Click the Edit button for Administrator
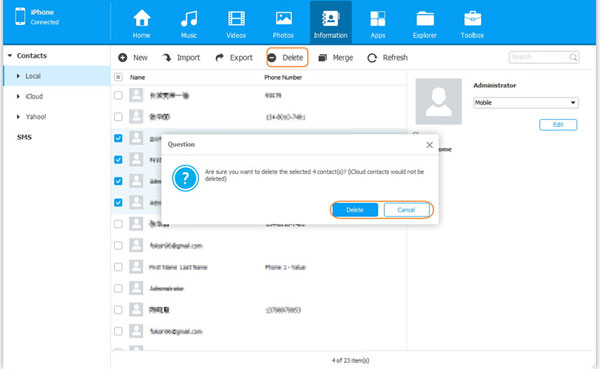This screenshot has height=369, width=600. 558,125
